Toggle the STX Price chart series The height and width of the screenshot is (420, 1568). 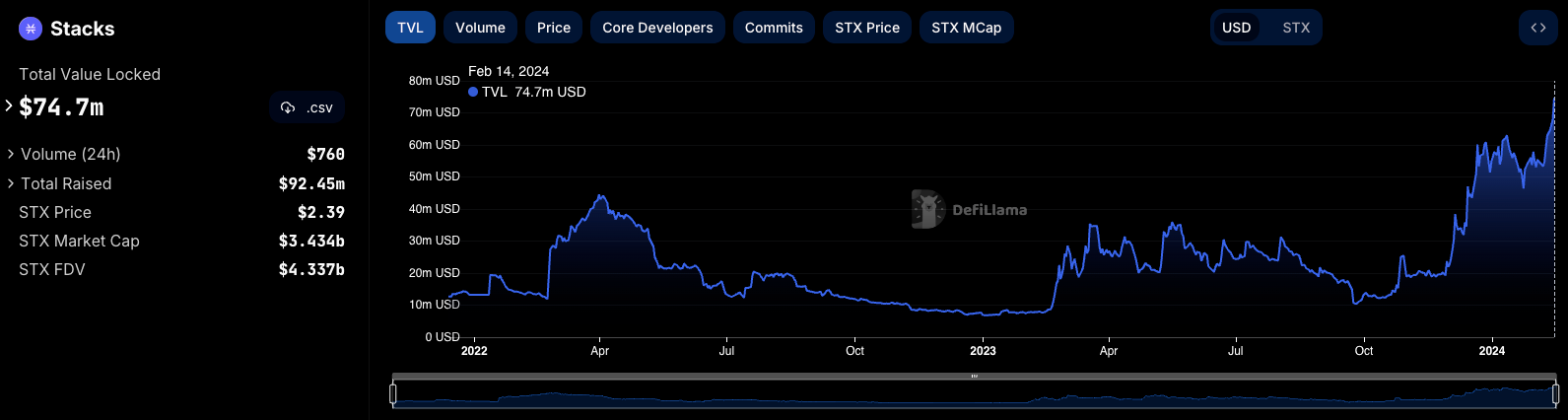(867, 28)
